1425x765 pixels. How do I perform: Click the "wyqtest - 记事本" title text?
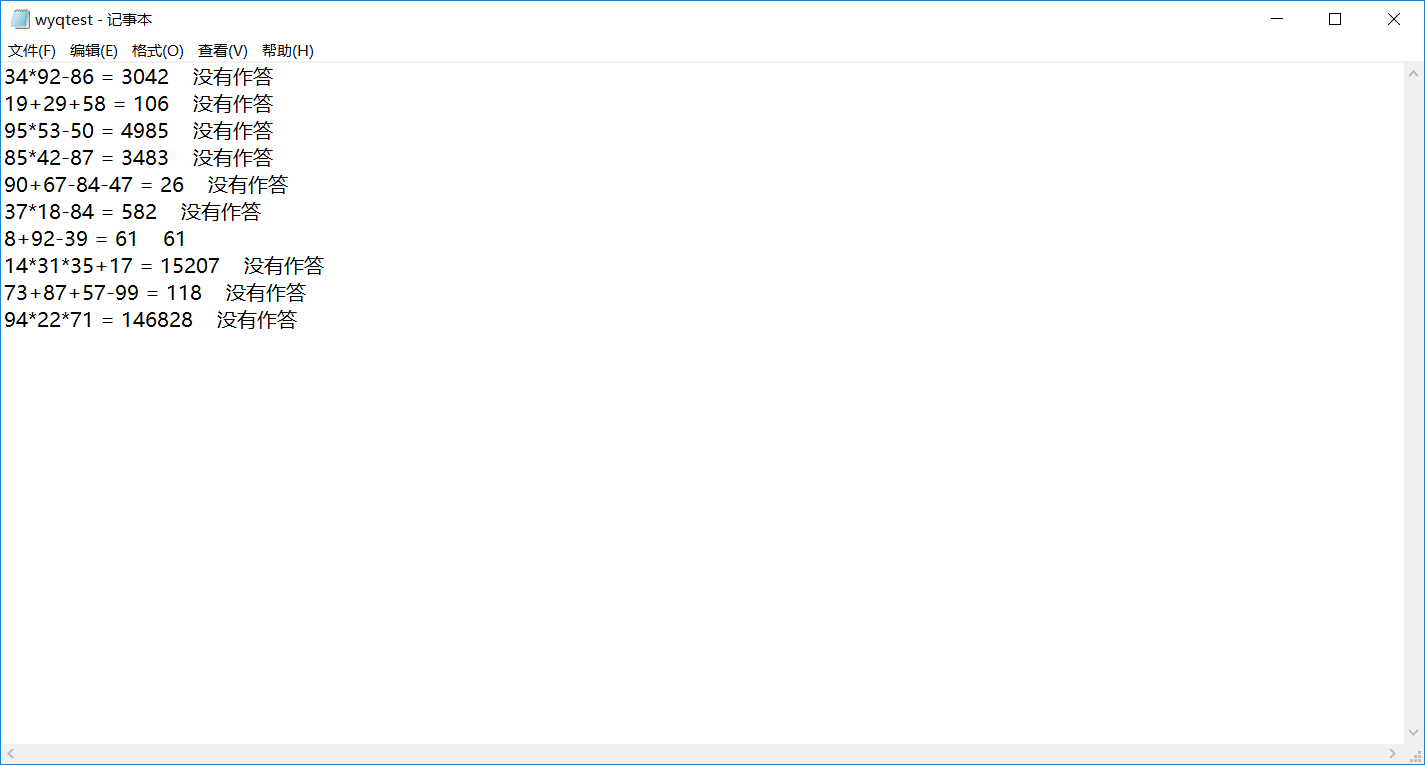(x=94, y=20)
